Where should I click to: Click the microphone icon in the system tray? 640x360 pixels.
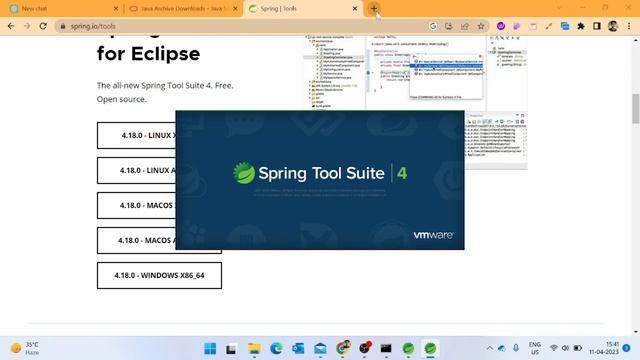(x=516, y=348)
